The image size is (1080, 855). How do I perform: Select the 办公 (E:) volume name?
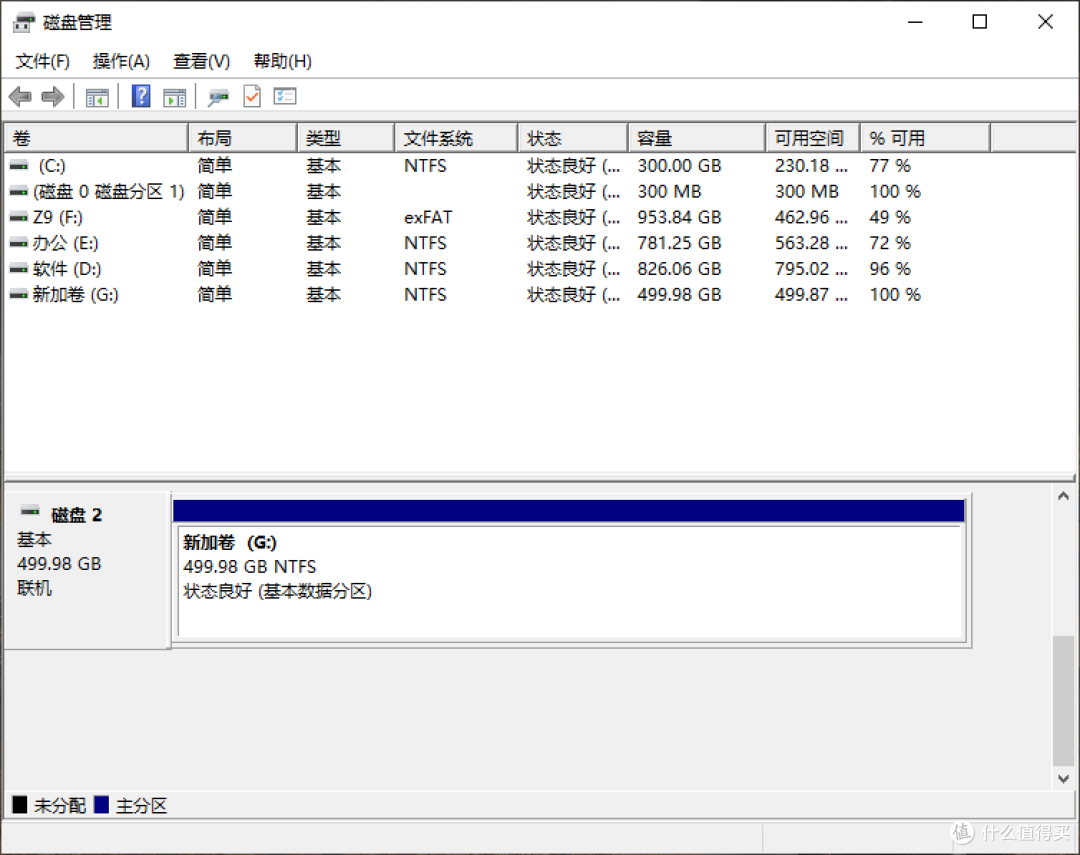(65, 243)
